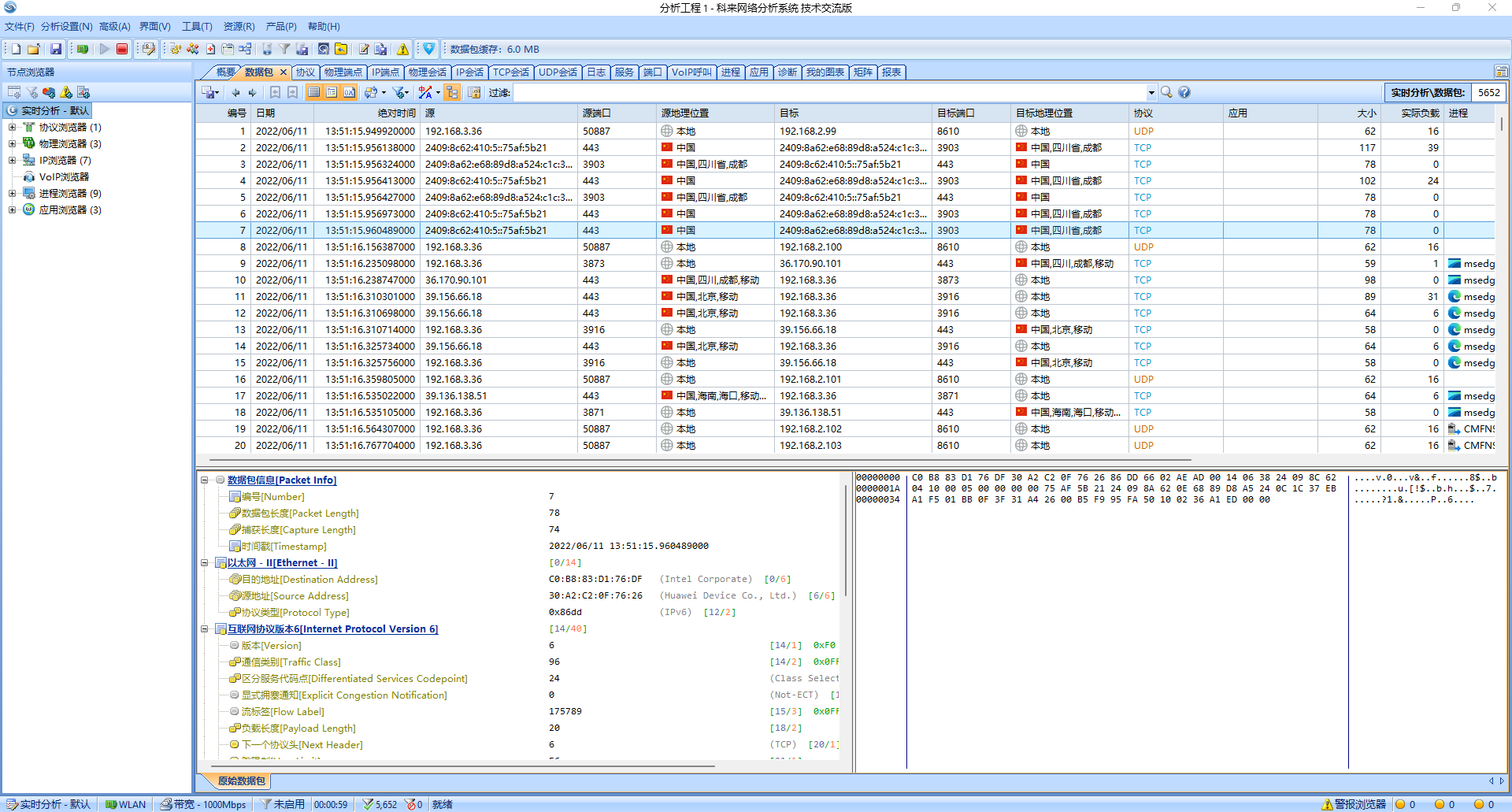Image resolution: width=1512 pixels, height=812 pixels.
Task: Toggle the tree hierarchy display button
Action: click(452, 92)
